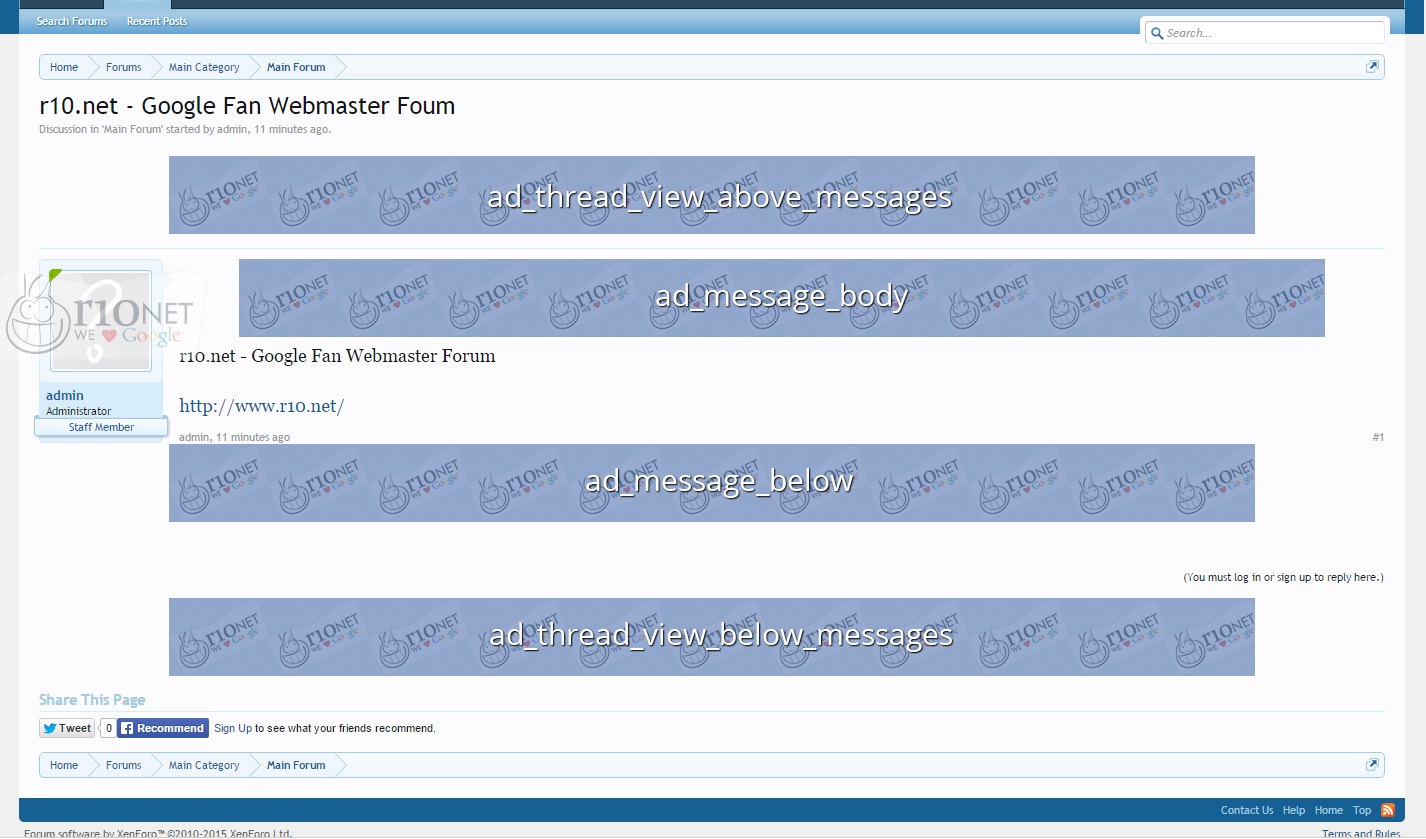Jump to Top using the footer link
The image size is (1426, 839).
tap(1362, 810)
